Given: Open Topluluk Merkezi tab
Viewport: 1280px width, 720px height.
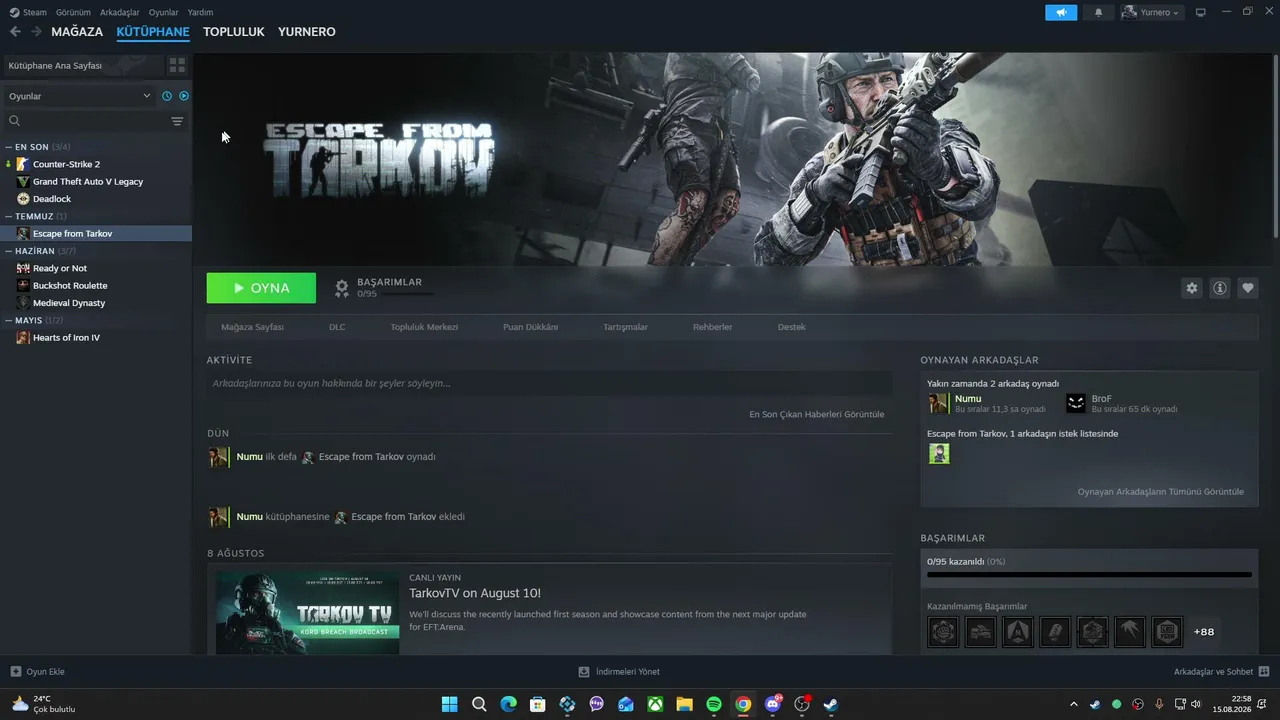Looking at the screenshot, I should click(x=424, y=327).
